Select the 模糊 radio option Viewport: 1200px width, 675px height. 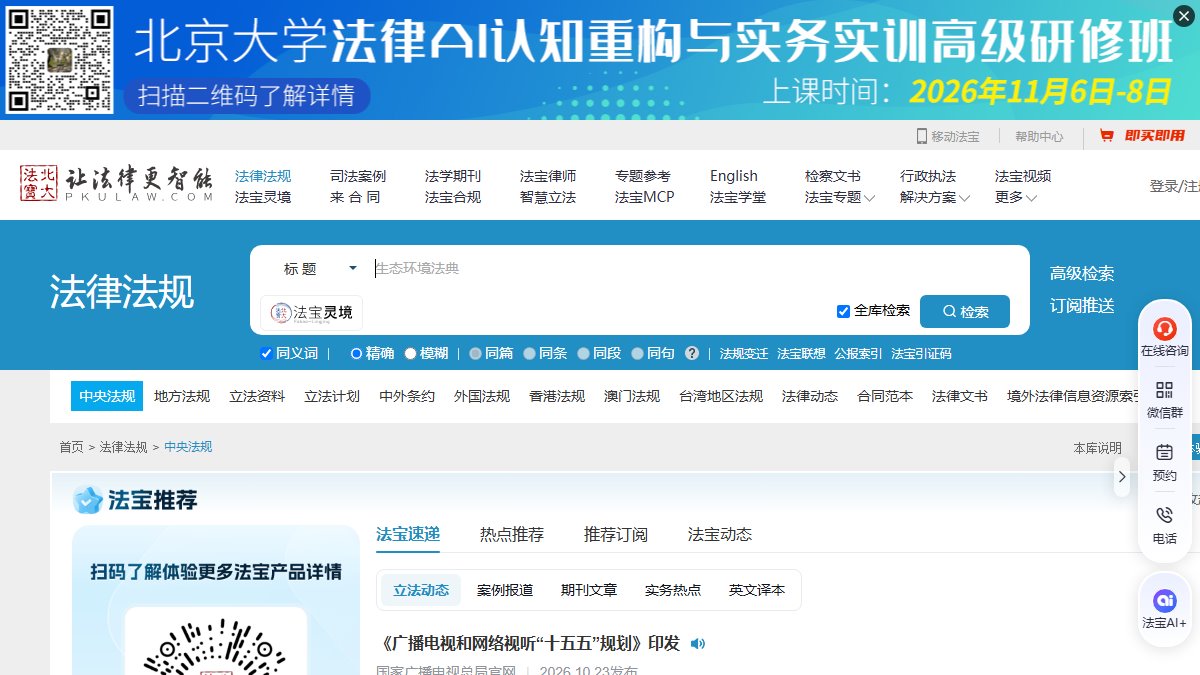[x=410, y=353]
